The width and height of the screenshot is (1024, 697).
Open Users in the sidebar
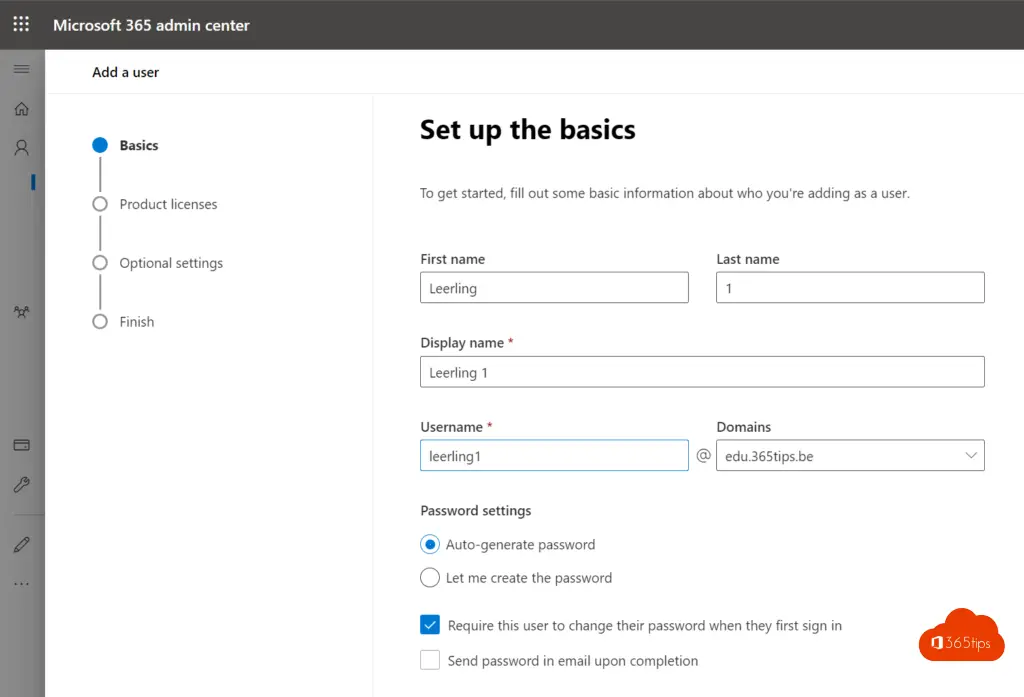(22, 148)
